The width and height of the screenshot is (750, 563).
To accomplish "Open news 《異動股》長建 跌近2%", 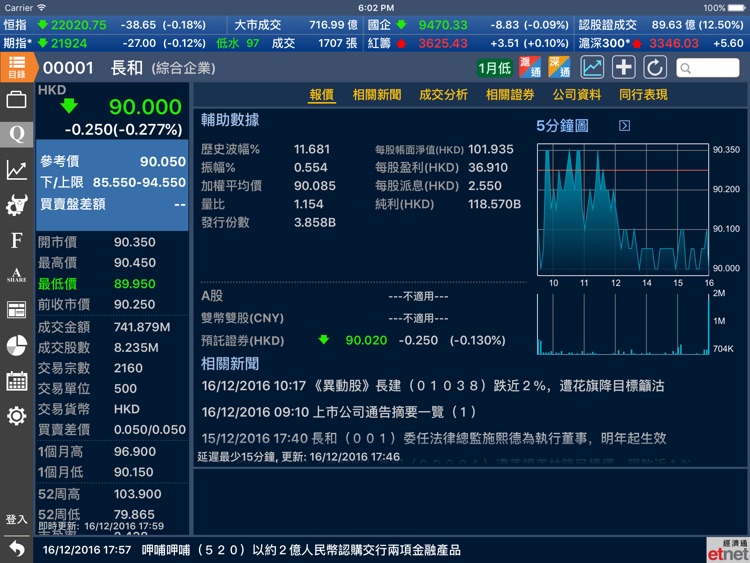I will point(433,386).
